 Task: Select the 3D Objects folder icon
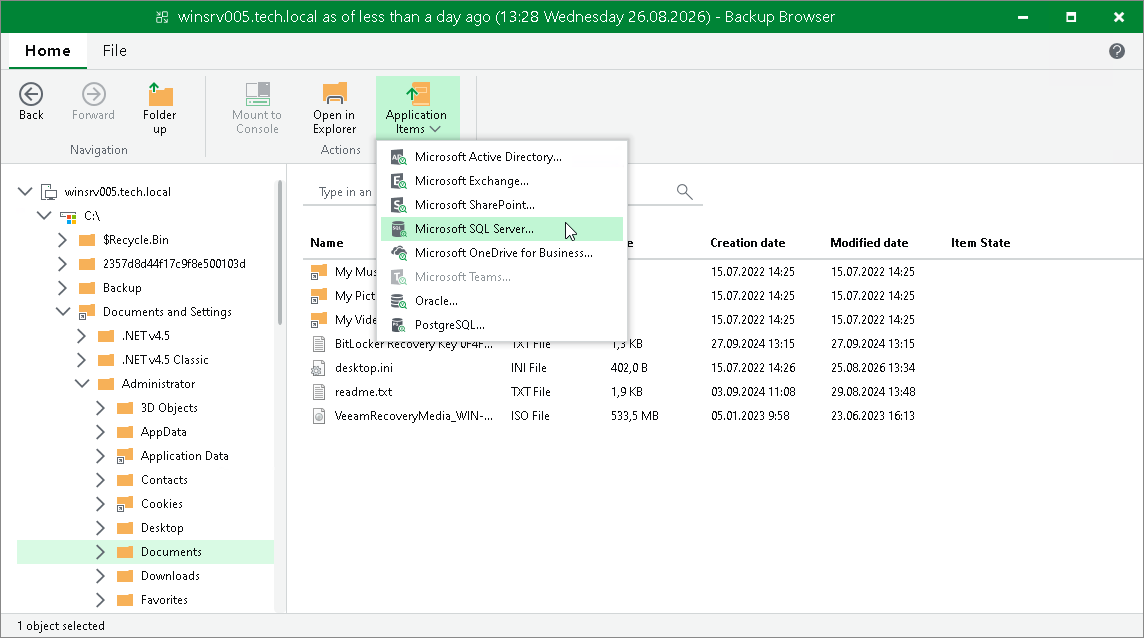pyautogui.click(x=125, y=408)
